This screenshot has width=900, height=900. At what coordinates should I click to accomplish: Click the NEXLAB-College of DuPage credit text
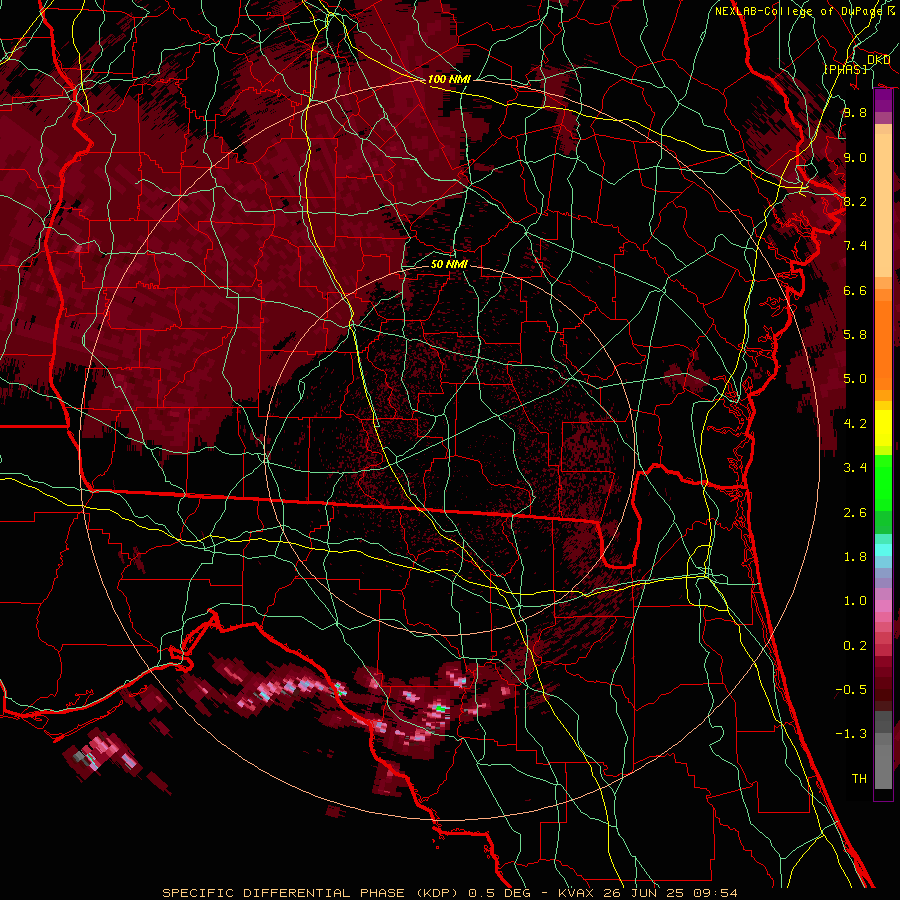click(x=798, y=11)
